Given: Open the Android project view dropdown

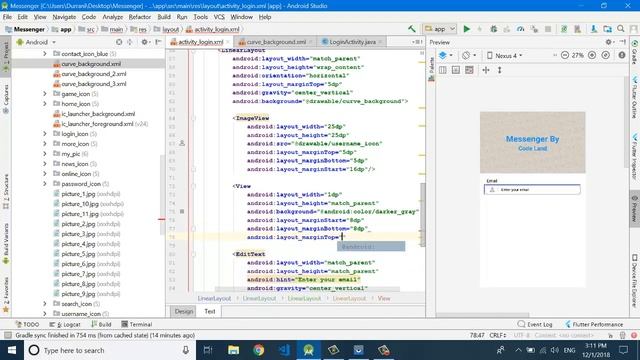Looking at the screenshot, I should pos(36,42).
